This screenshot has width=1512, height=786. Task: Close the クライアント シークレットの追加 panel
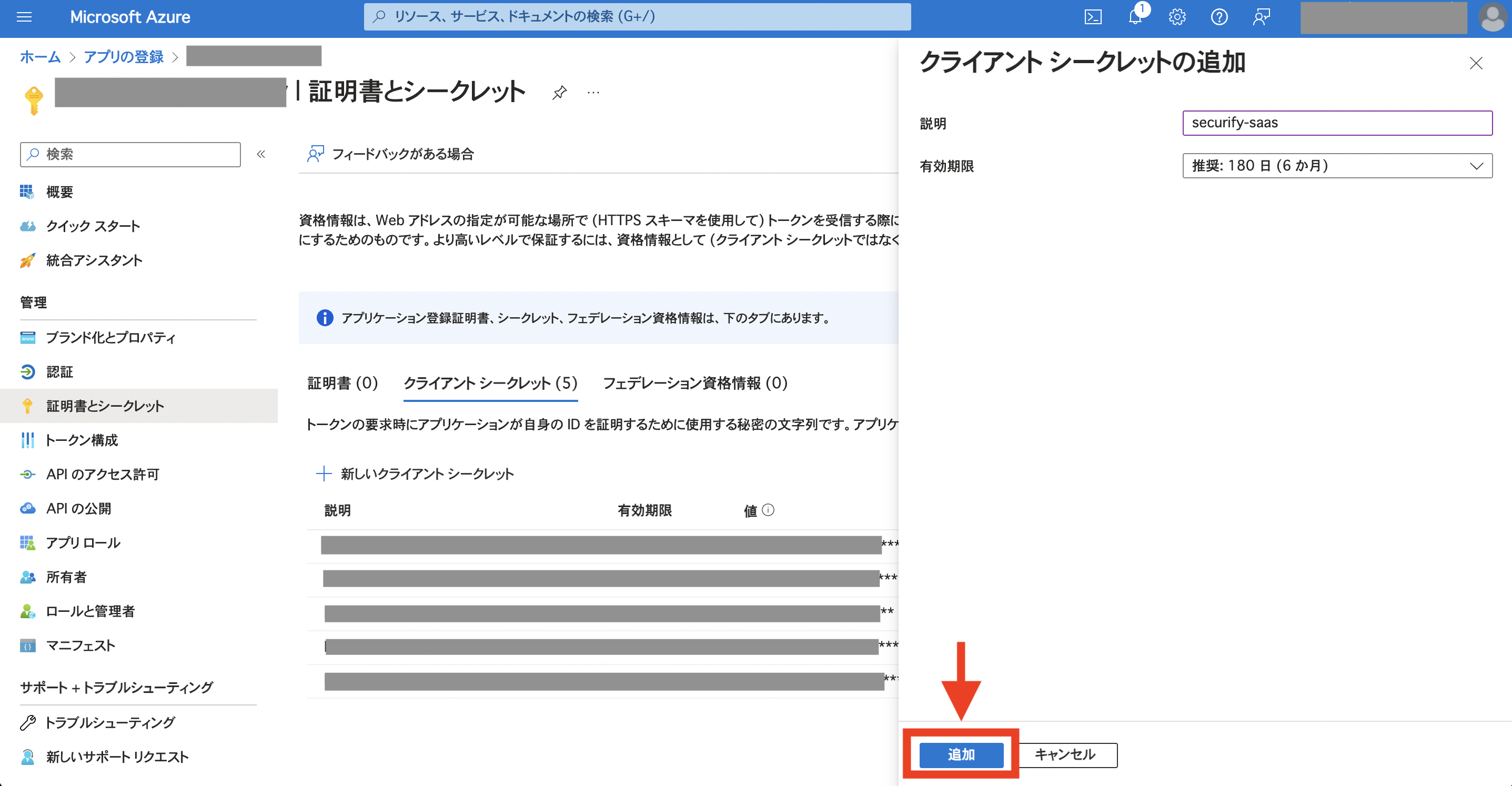coord(1476,63)
